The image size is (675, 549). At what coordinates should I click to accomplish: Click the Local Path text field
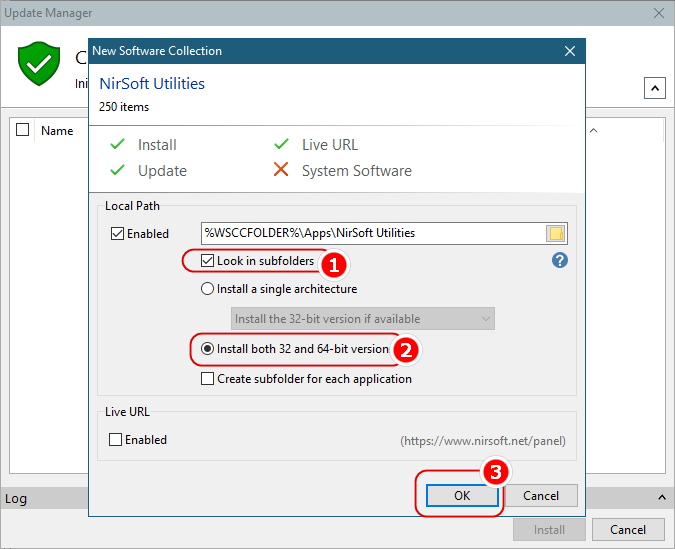pyautogui.click(x=373, y=233)
